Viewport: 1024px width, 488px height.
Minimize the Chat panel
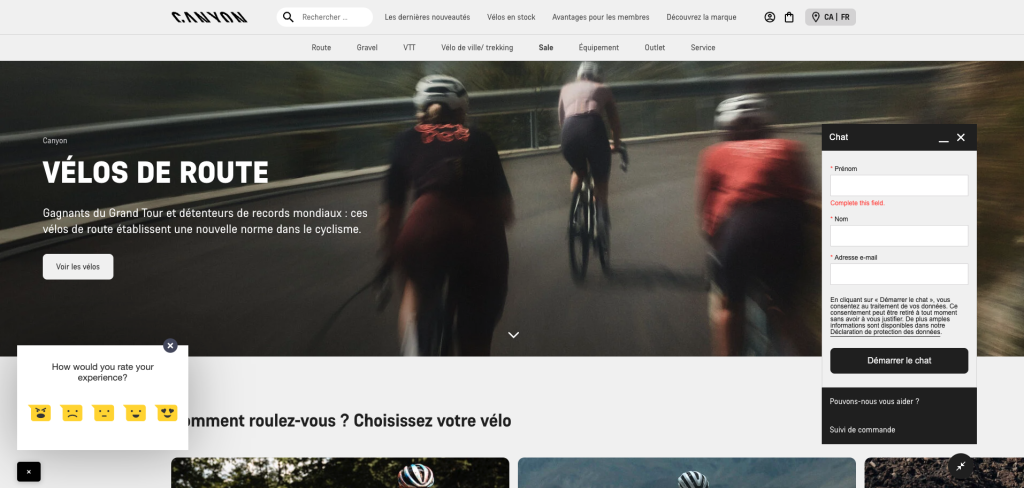[x=943, y=137]
